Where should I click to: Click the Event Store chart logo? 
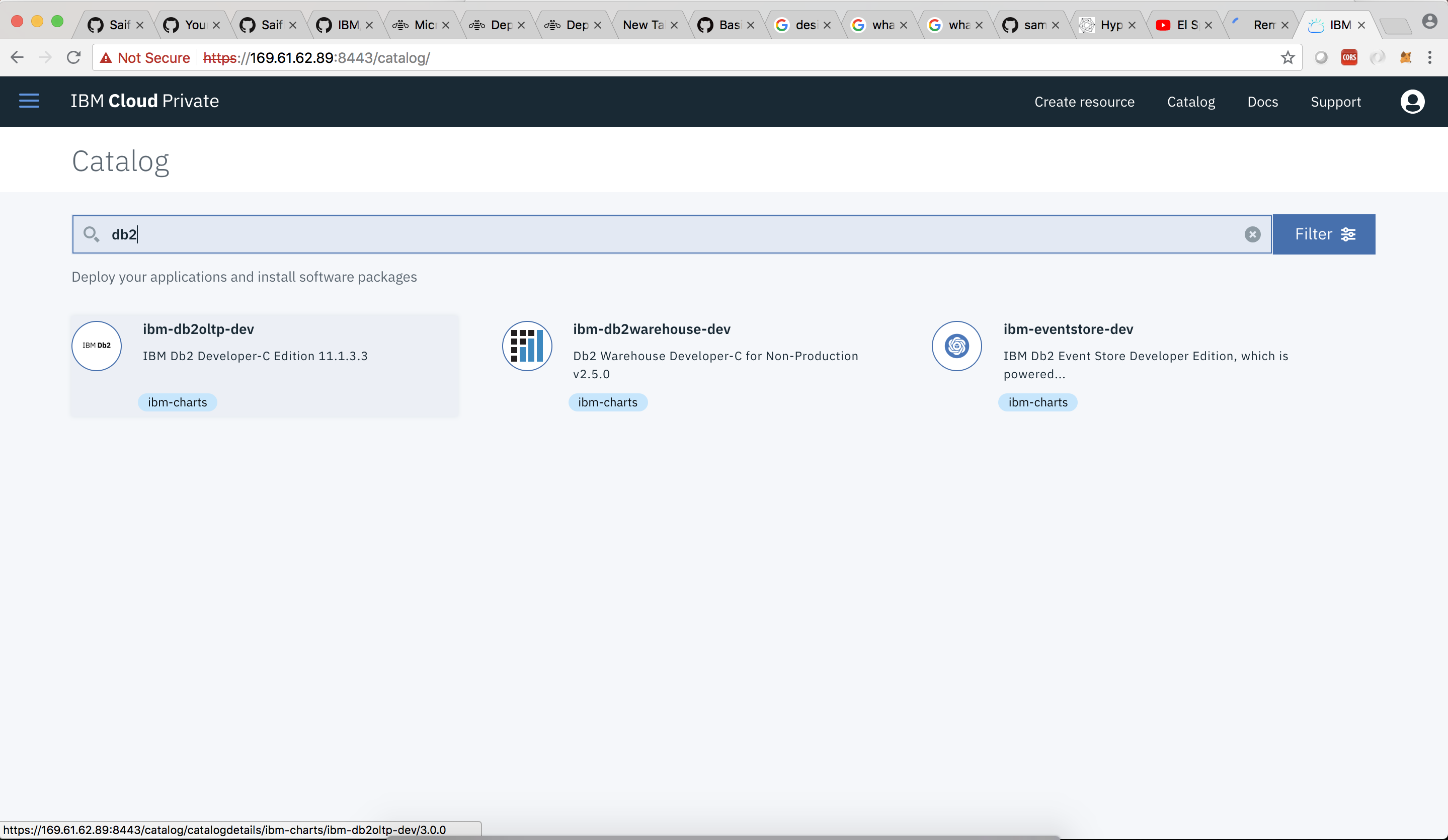tap(957, 346)
